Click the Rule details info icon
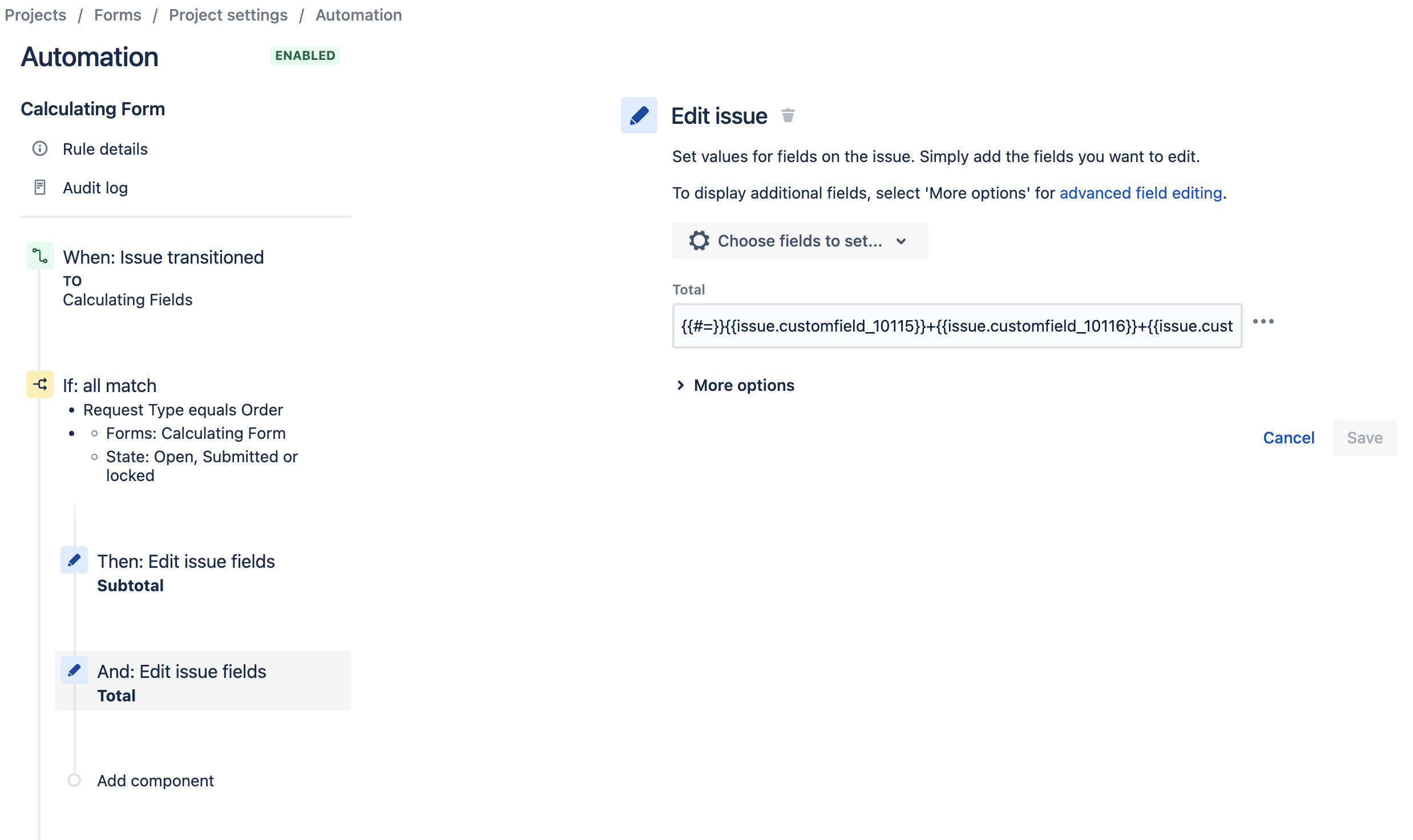The height and width of the screenshot is (840, 1413). click(39, 149)
